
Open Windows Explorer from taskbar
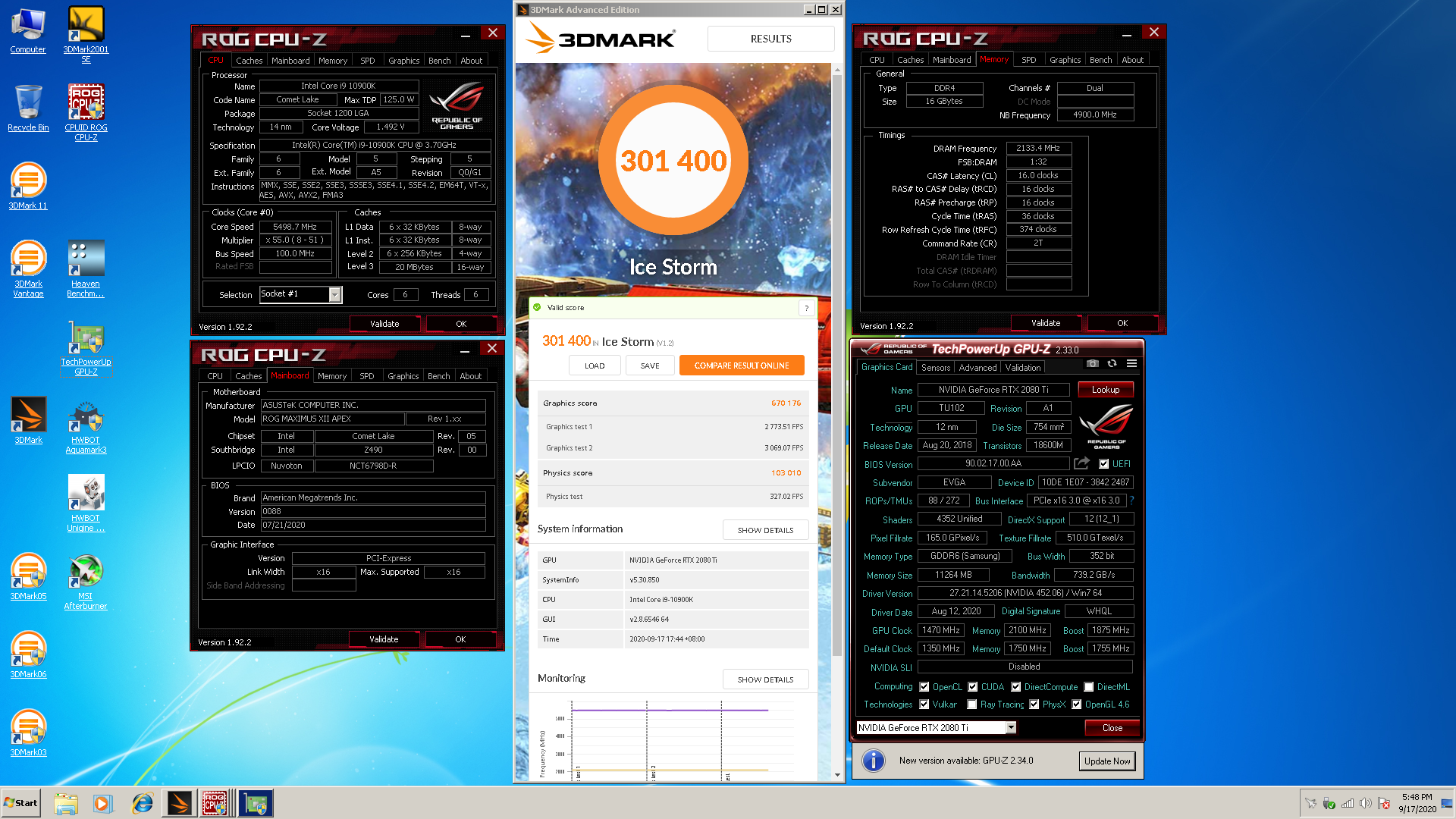pyautogui.click(x=66, y=803)
